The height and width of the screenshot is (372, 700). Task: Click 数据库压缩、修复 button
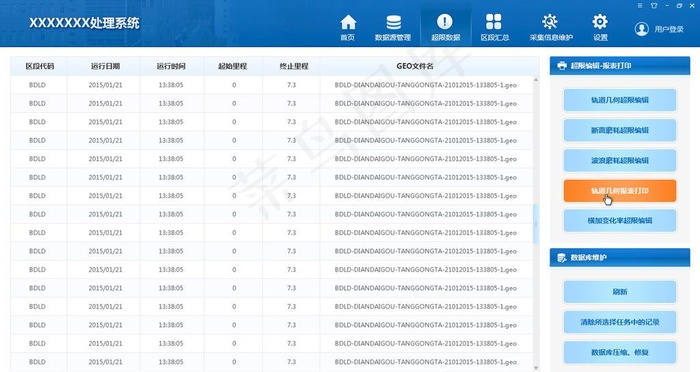(x=620, y=352)
